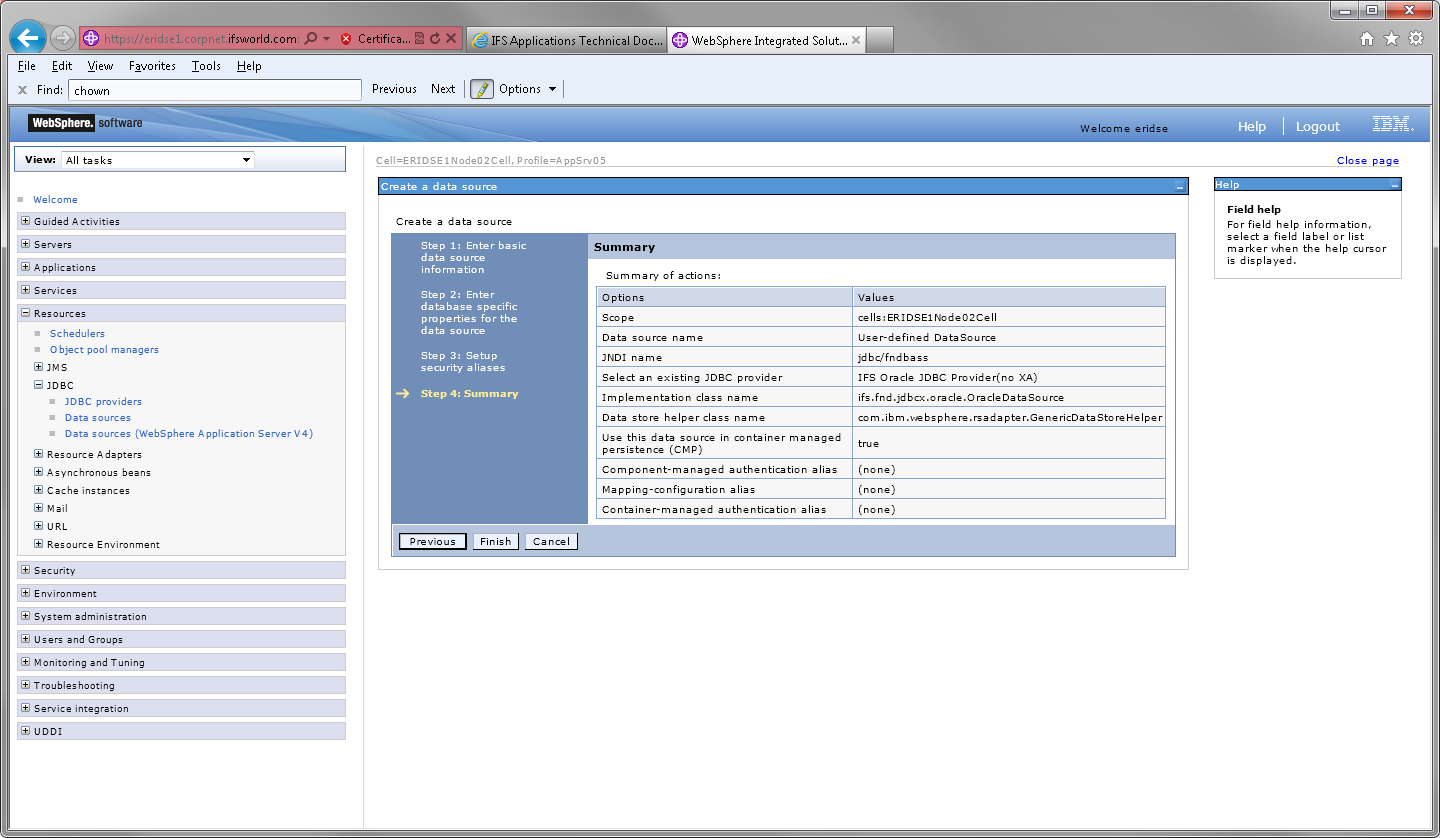Expand Cache instances node
Image resolution: width=1440 pixels, height=838 pixels.
[39, 490]
